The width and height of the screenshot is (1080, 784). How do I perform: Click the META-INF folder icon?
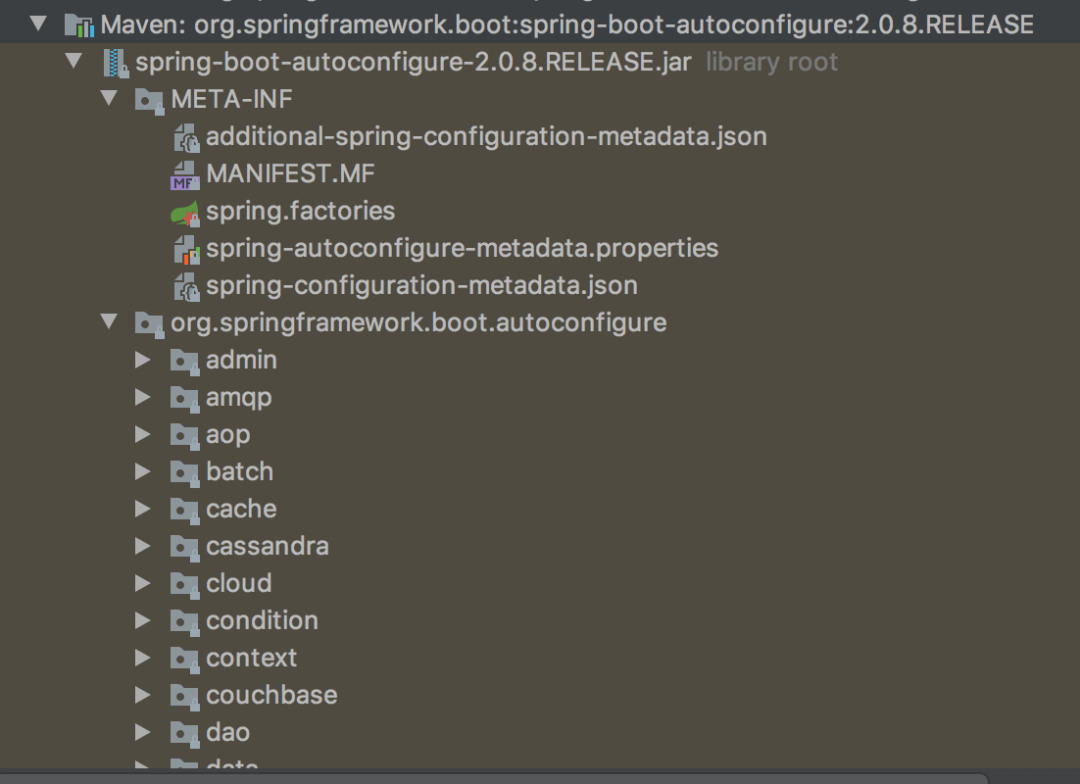point(150,100)
